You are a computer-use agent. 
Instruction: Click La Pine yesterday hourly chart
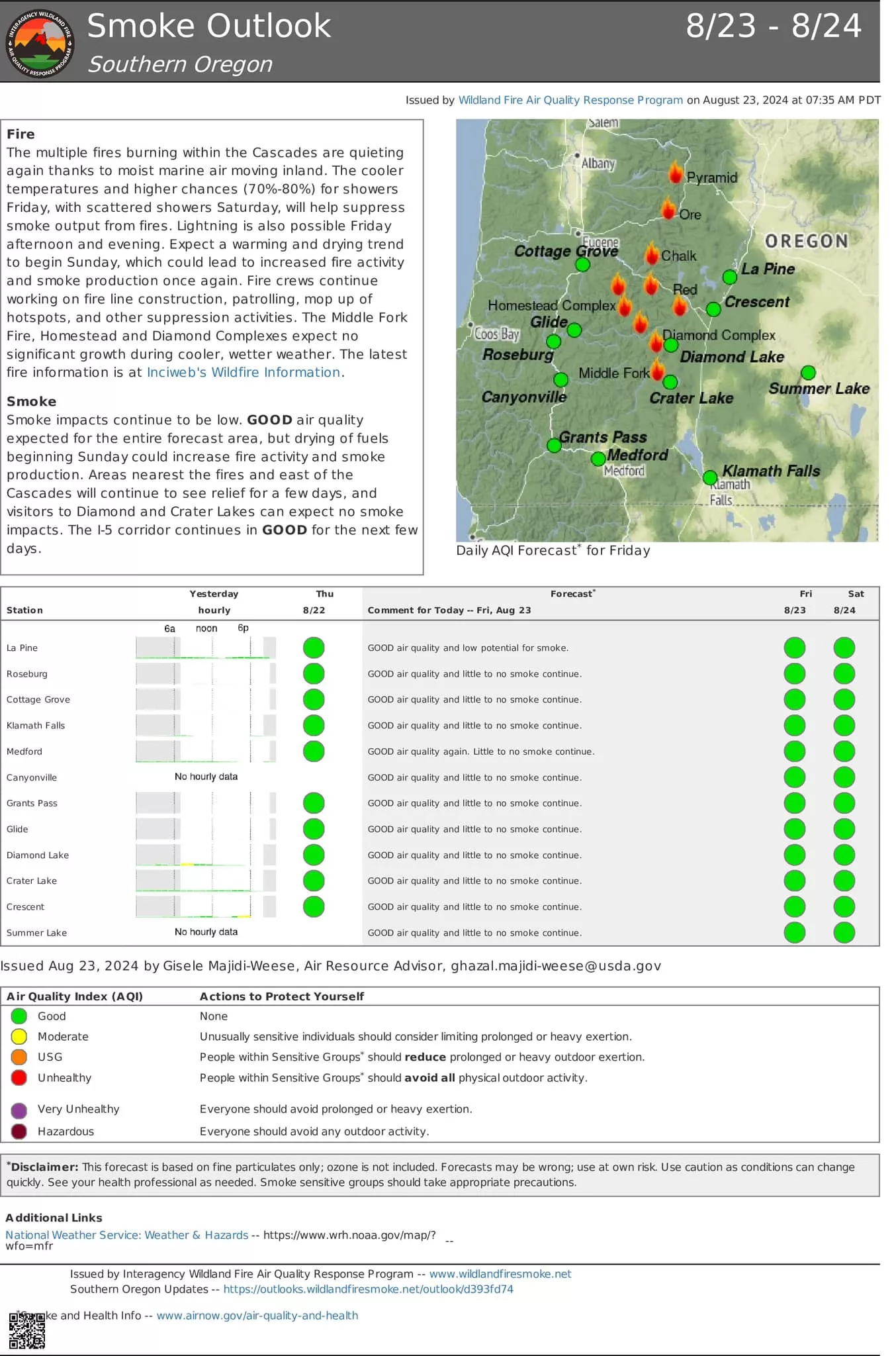tap(206, 648)
